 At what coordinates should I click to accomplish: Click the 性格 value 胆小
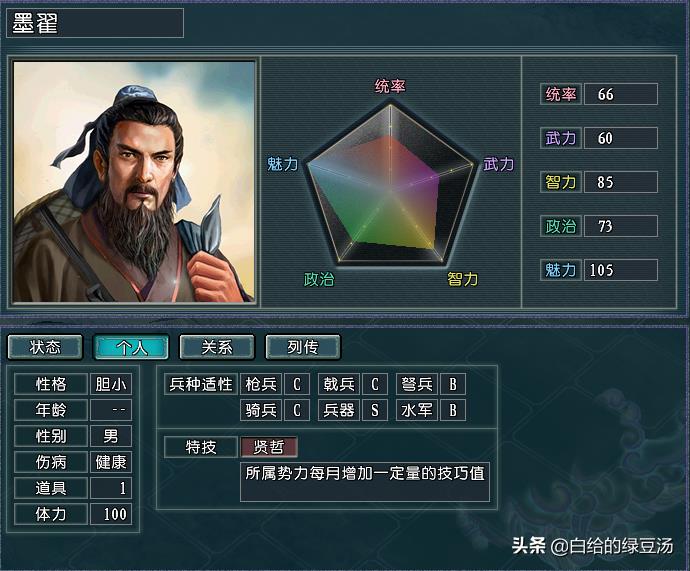click(111, 384)
